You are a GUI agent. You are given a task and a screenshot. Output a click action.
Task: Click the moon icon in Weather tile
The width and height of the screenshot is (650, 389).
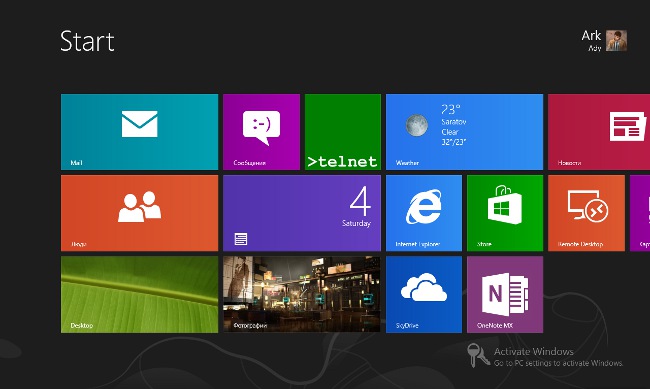point(417,125)
